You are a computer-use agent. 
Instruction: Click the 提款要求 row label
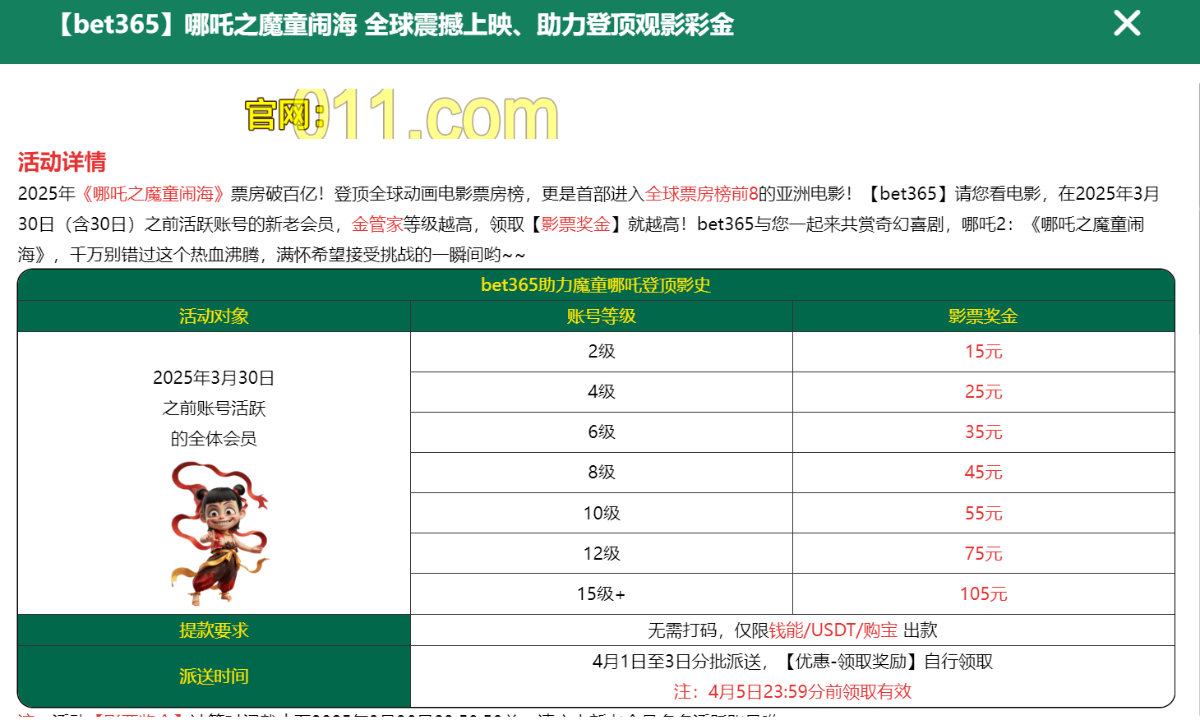(214, 630)
